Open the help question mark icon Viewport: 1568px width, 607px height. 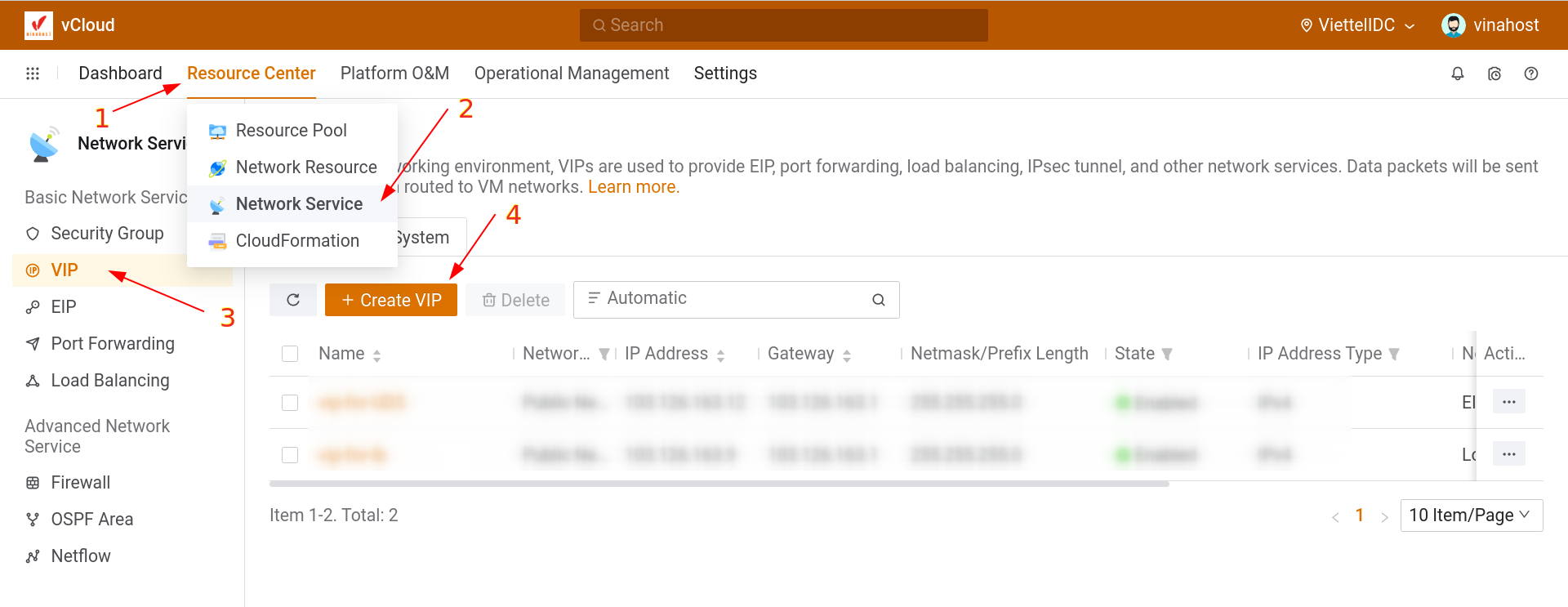(x=1530, y=74)
